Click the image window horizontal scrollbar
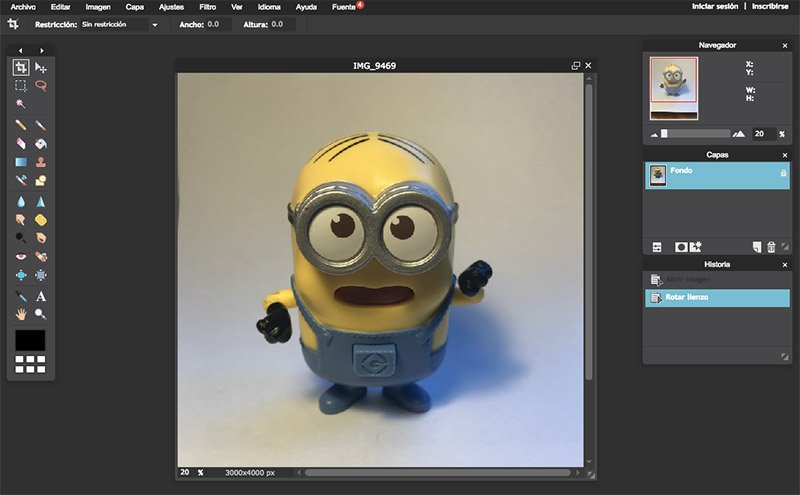The width and height of the screenshot is (800, 495). click(437, 473)
